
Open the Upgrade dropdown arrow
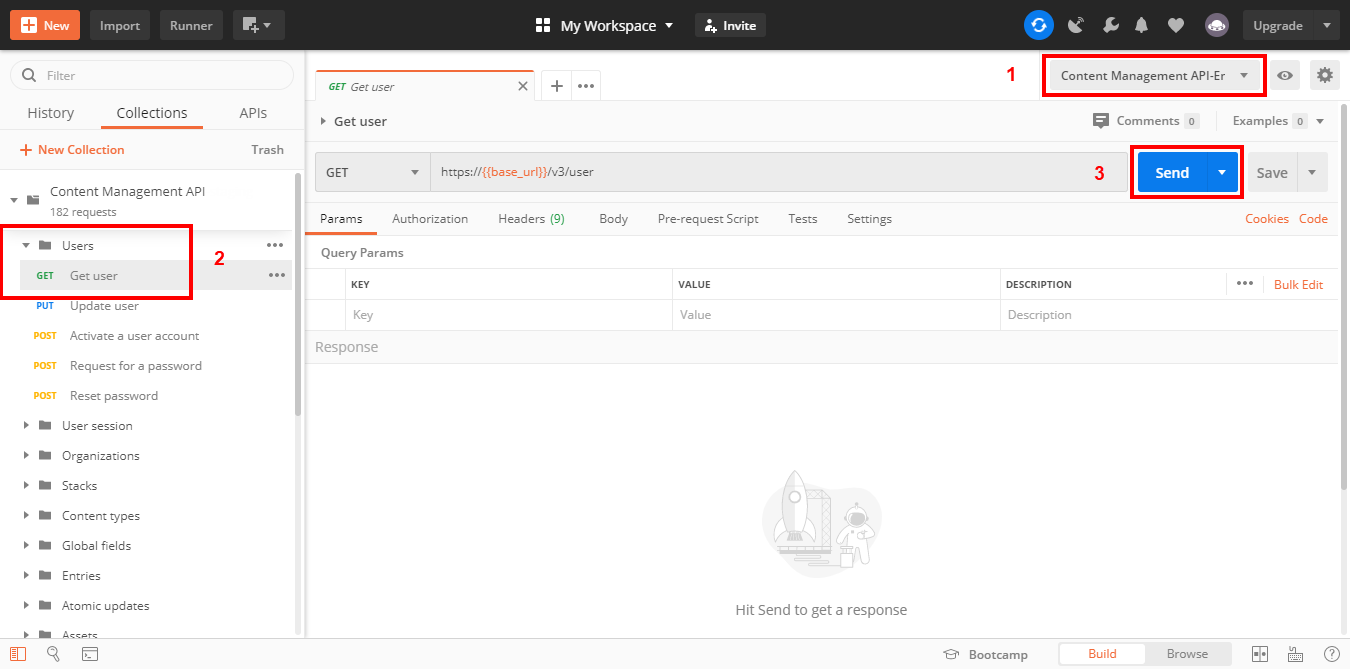pyautogui.click(x=1327, y=25)
